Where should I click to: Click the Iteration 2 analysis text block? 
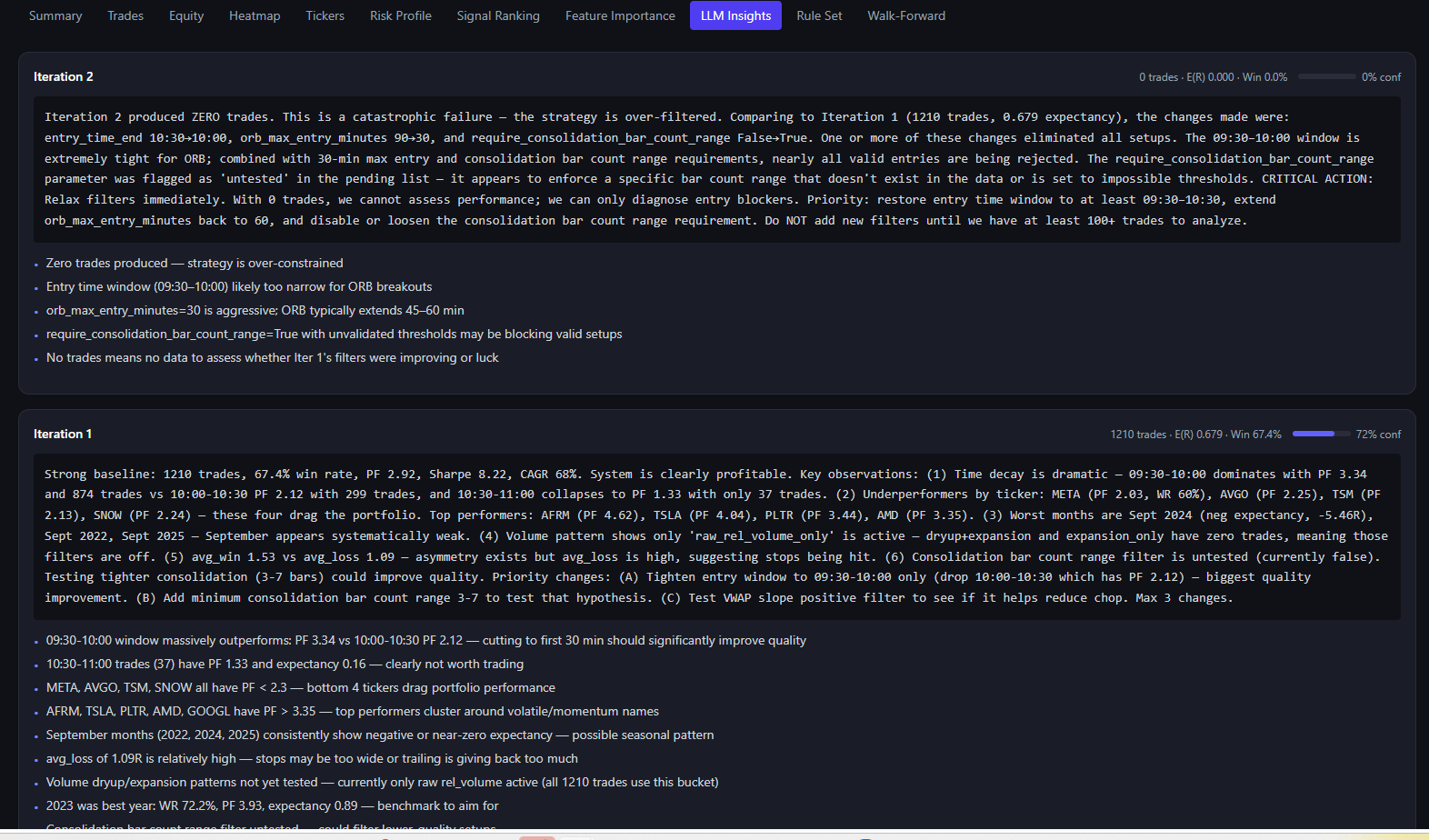tap(716, 169)
